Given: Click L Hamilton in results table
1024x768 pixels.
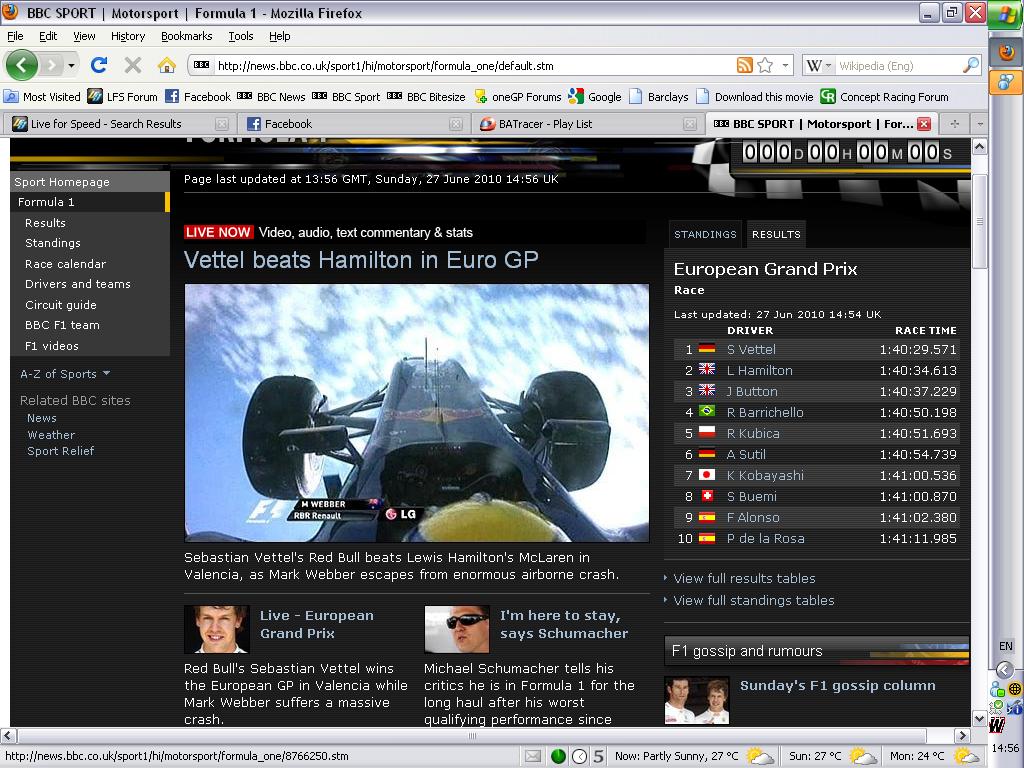Looking at the screenshot, I should click(760, 370).
